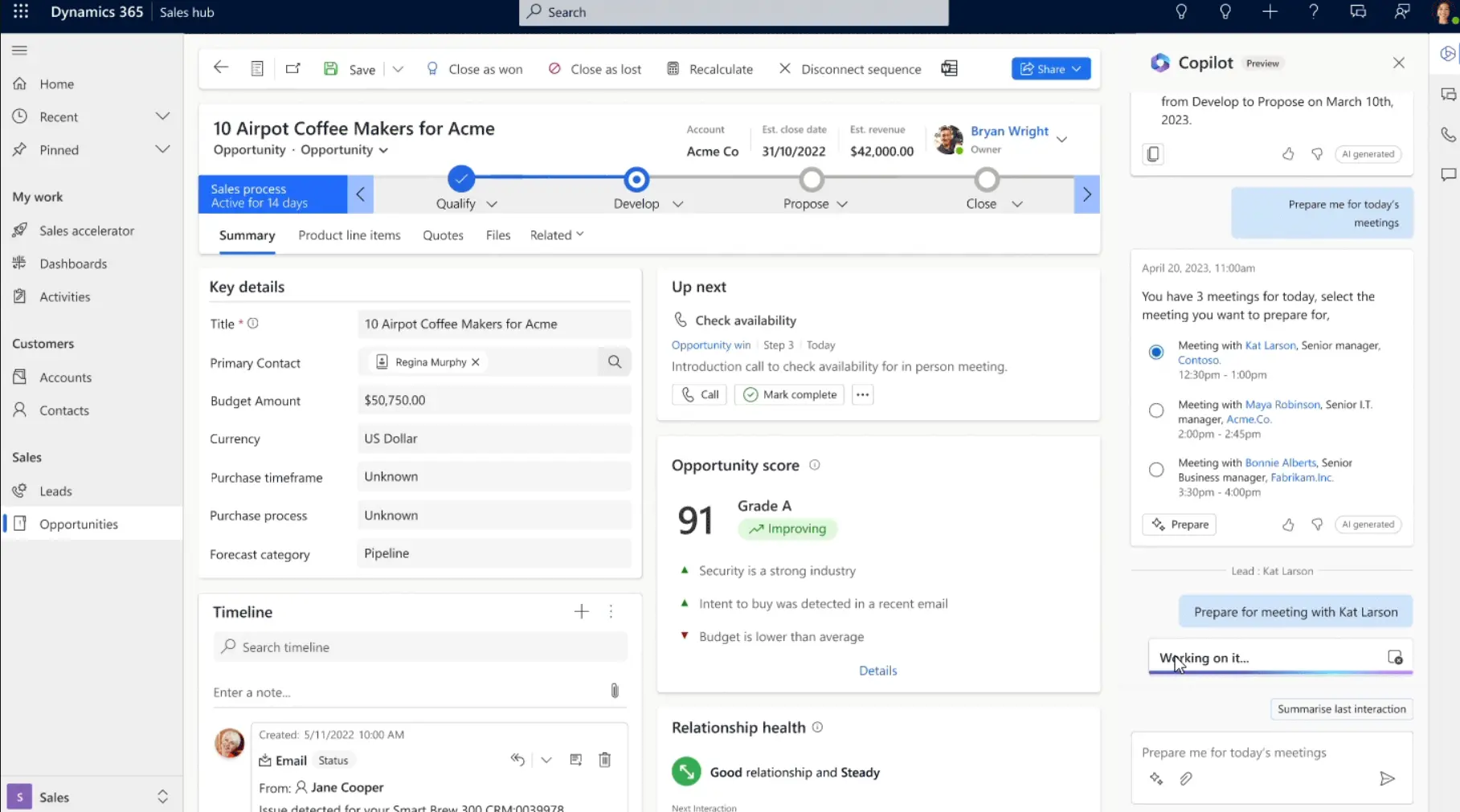Image resolution: width=1460 pixels, height=812 pixels.
Task: Thumbs down the meetings list response
Action: tap(1317, 524)
